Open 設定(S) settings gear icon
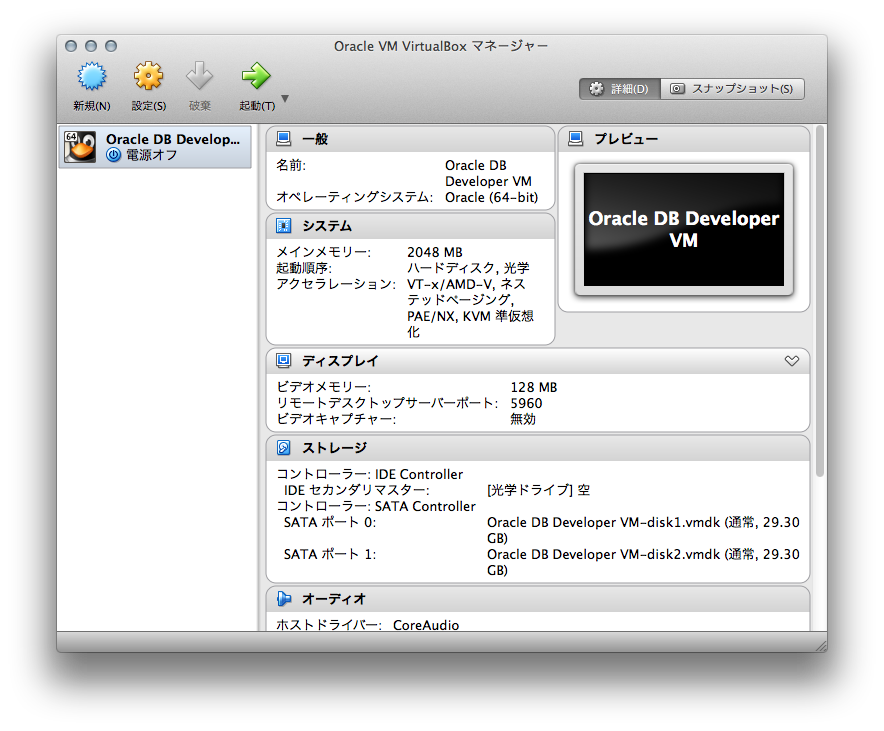 click(148, 77)
